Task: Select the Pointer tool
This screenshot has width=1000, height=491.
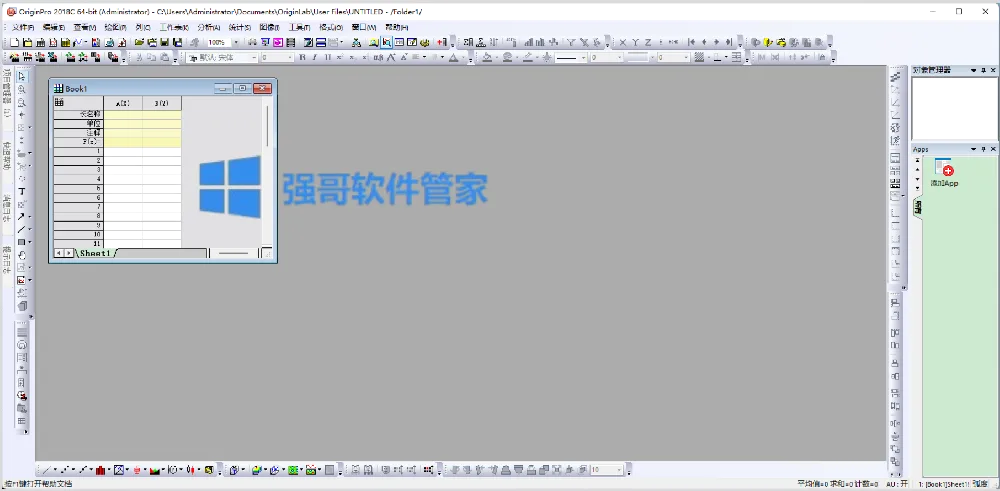Action: [x=22, y=77]
